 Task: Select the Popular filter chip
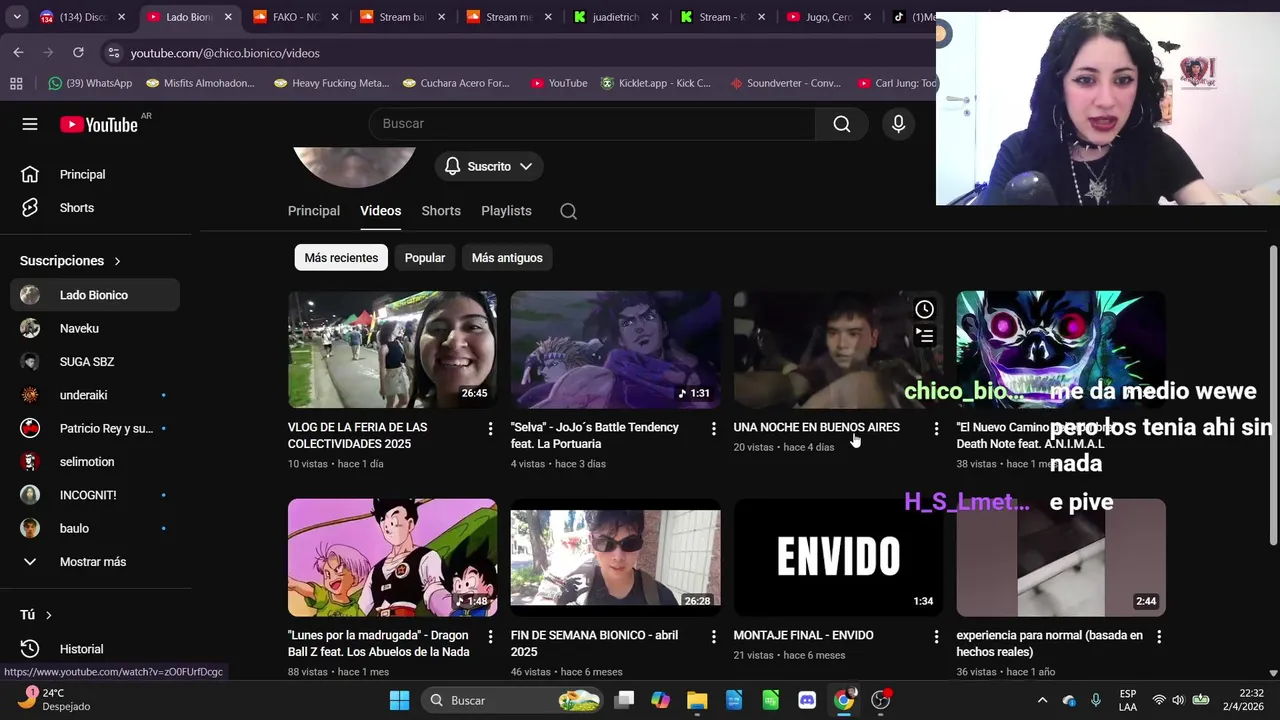coord(425,258)
